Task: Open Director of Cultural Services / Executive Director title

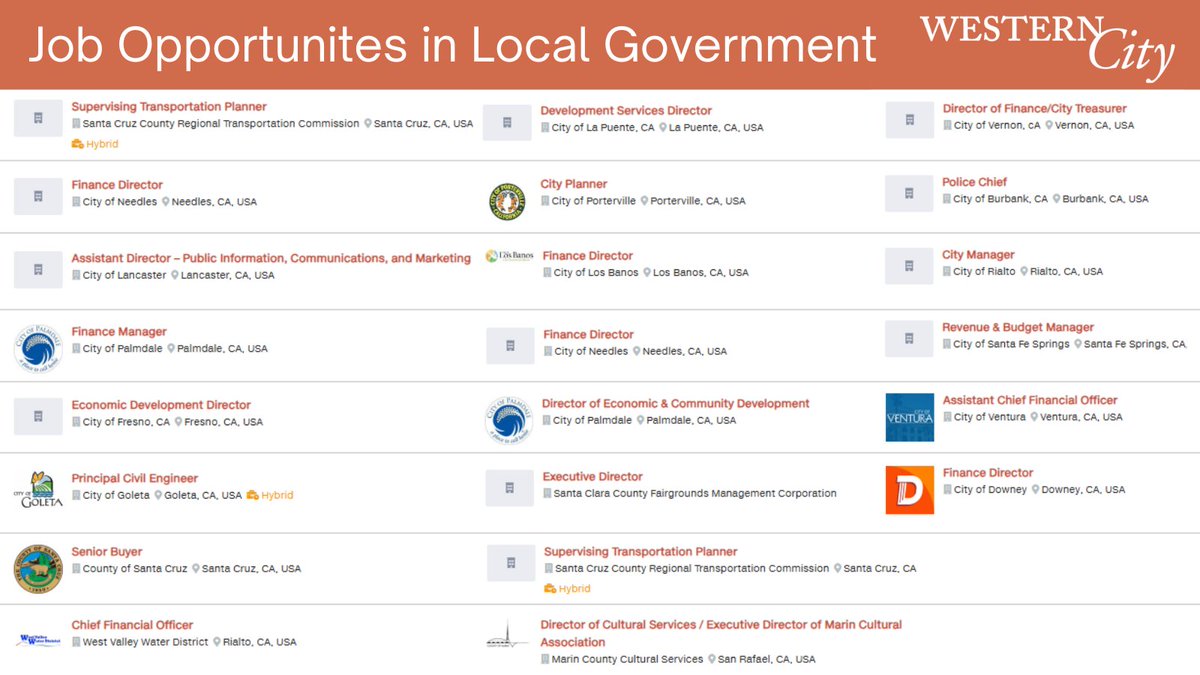Action: (721, 633)
